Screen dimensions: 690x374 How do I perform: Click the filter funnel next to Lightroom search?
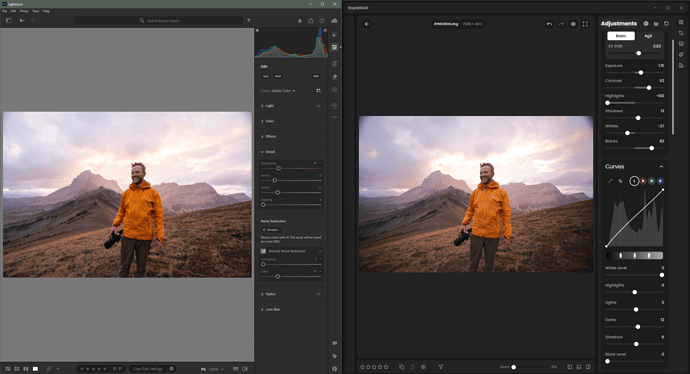coord(249,21)
